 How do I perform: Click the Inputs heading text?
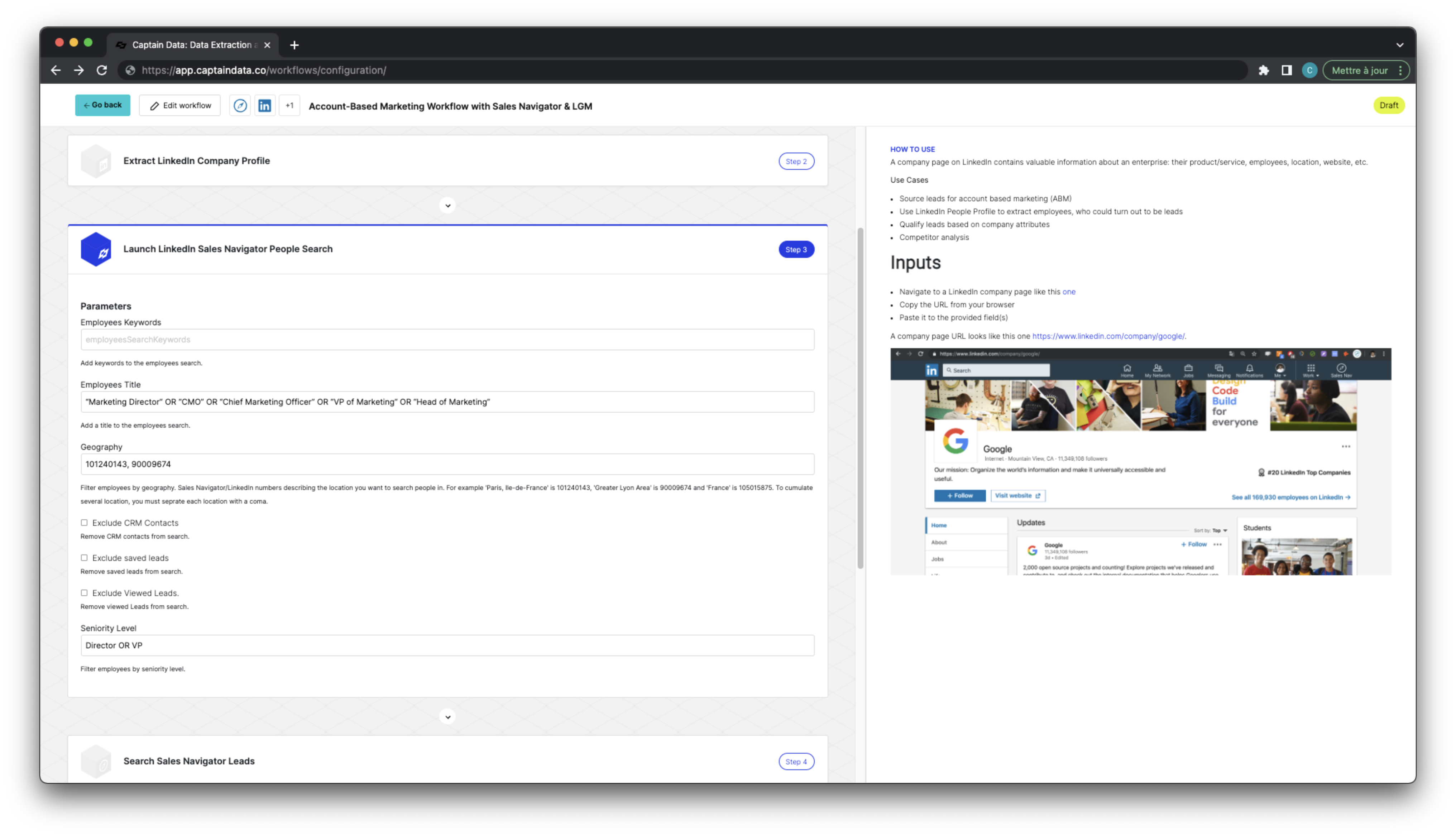(915, 263)
